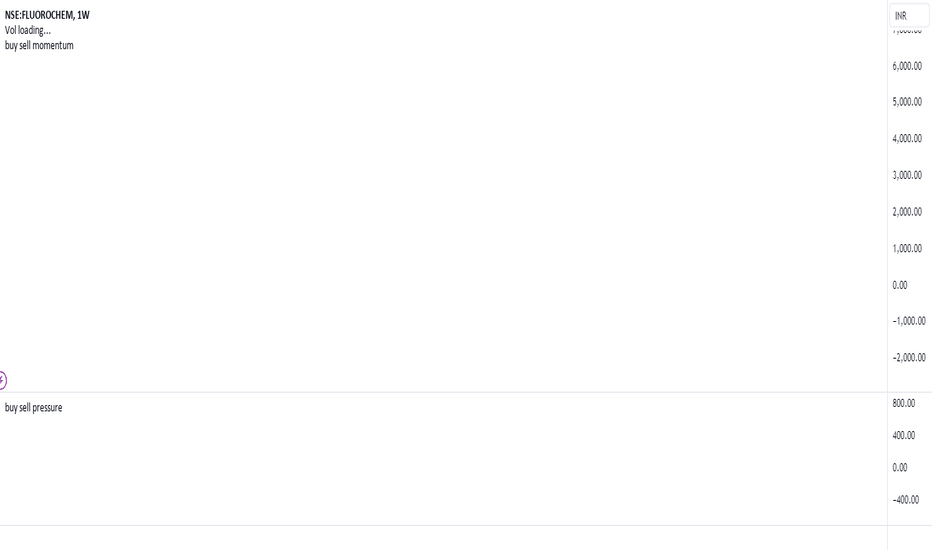Select the buy sell pressure indicator legend

click(x=33, y=408)
